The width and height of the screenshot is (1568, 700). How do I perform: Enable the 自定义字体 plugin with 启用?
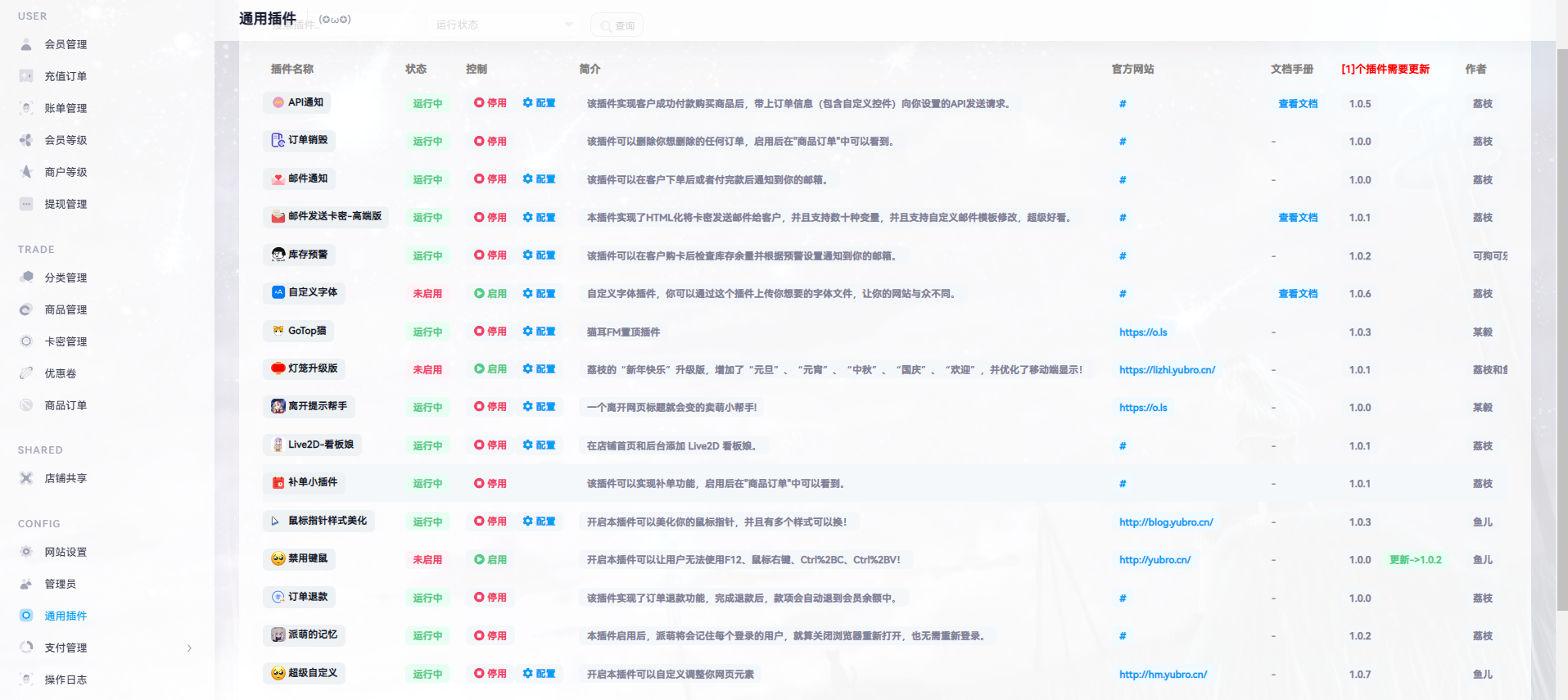click(490, 293)
